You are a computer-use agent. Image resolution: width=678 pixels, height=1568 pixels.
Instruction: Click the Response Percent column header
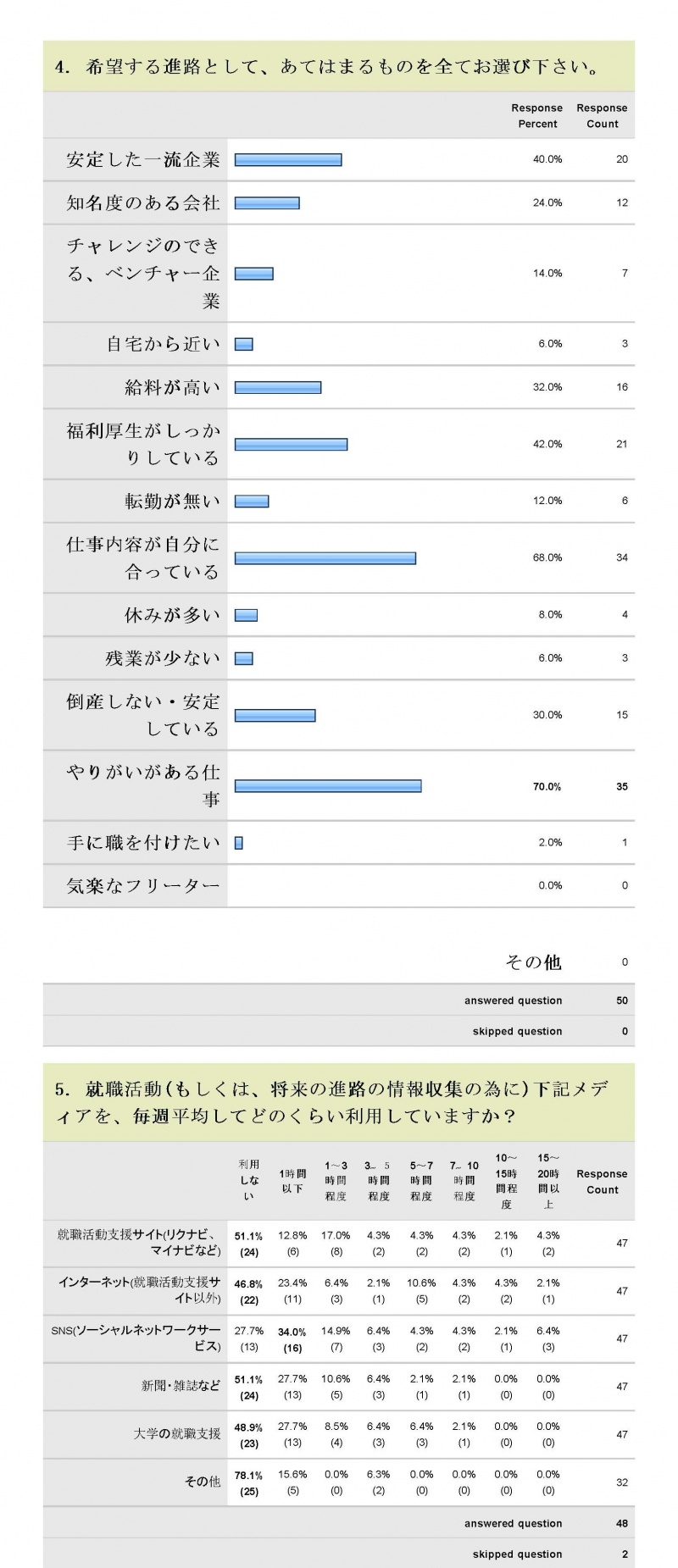(537, 116)
